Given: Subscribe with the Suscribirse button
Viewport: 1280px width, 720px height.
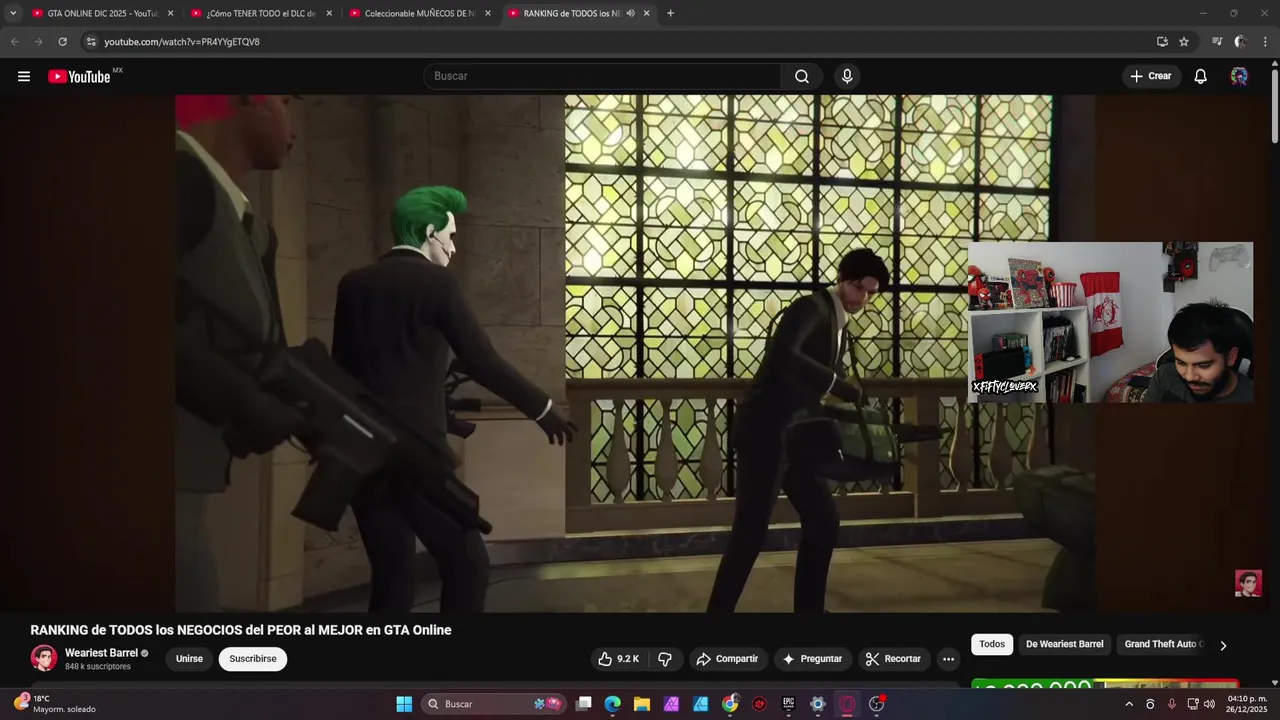Looking at the screenshot, I should coord(253,659).
